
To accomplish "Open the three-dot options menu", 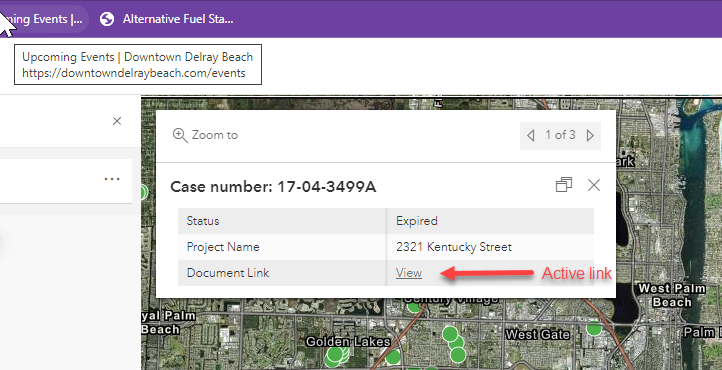I will [112, 179].
